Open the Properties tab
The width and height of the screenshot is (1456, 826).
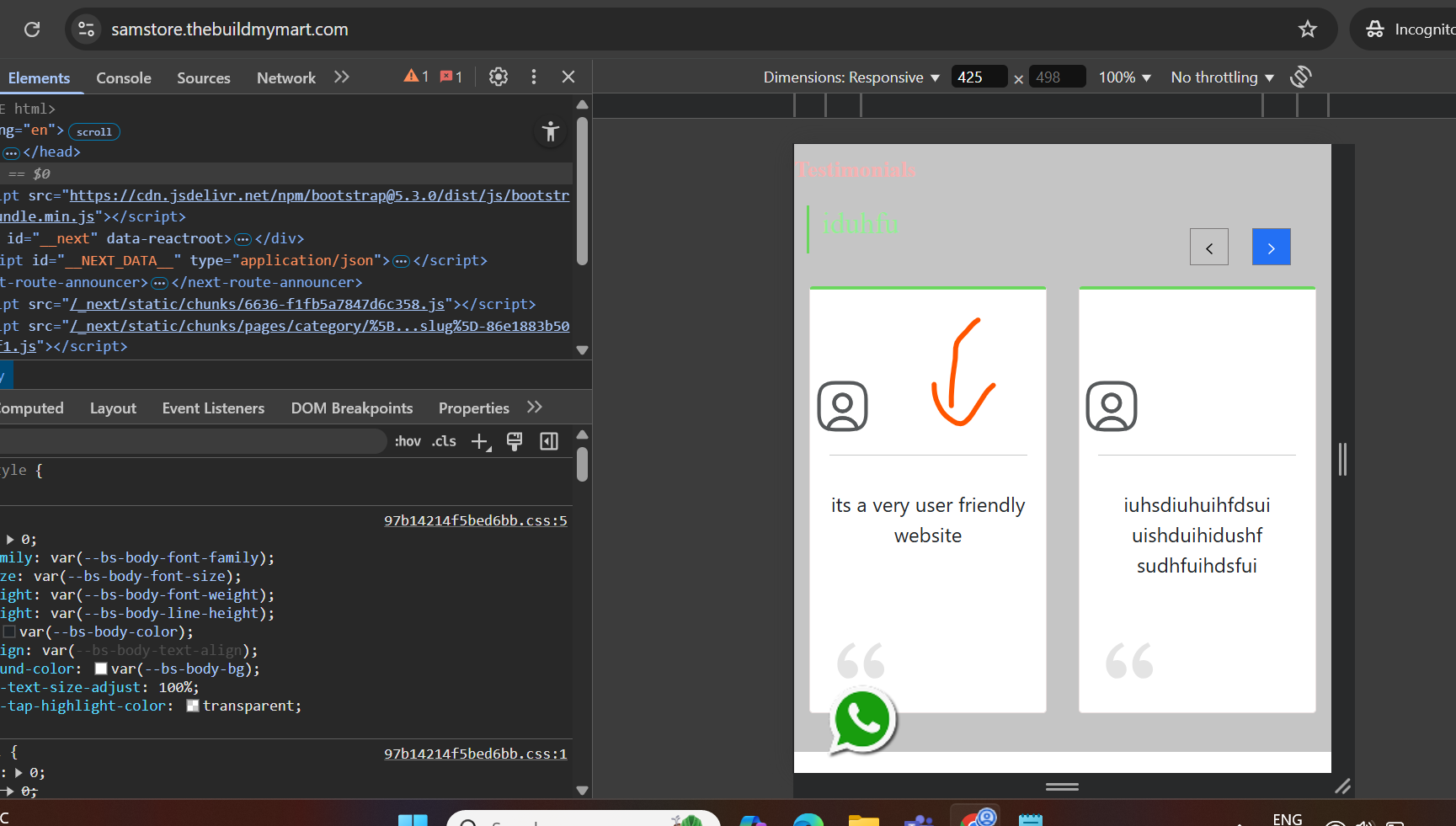tap(474, 408)
